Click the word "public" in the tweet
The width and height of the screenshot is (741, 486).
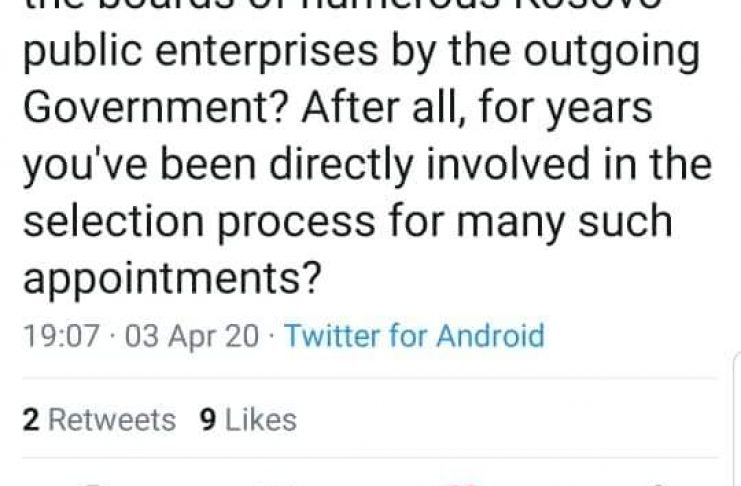point(76,52)
